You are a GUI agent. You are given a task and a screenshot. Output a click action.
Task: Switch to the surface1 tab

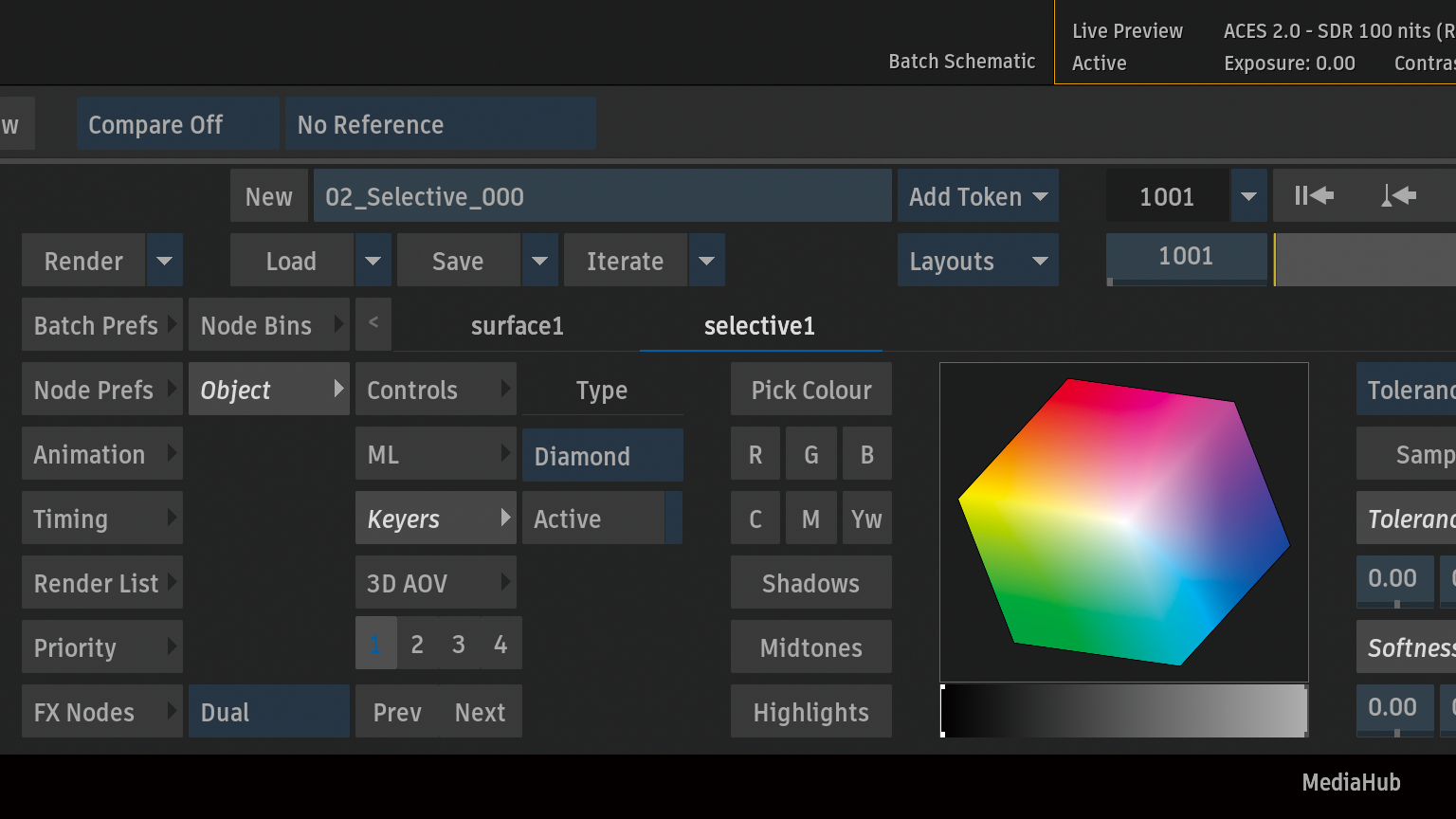517,326
